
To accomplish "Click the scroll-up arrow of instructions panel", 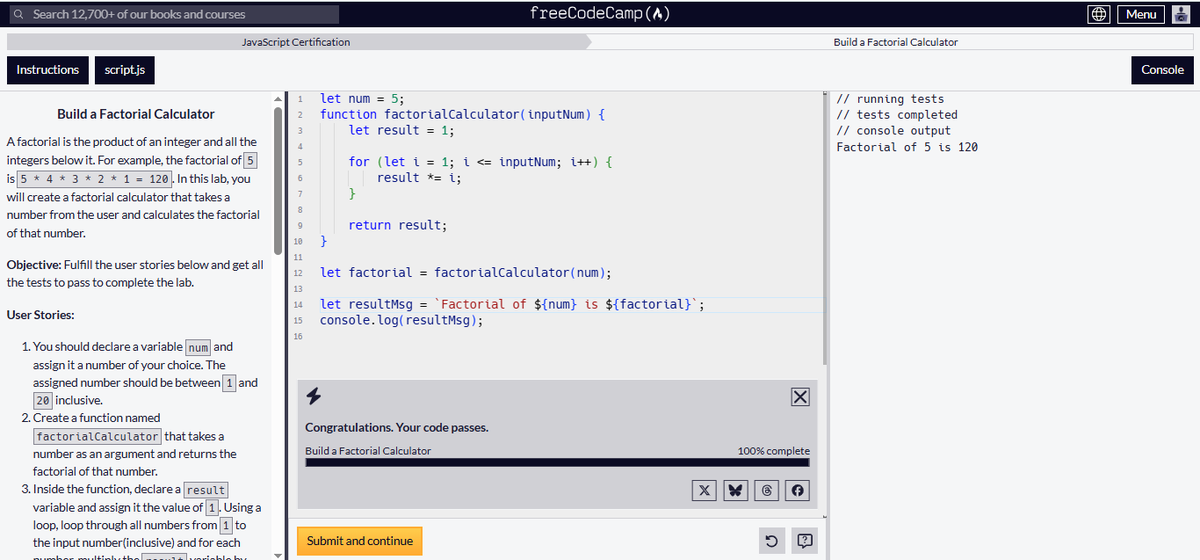I will 279,98.
